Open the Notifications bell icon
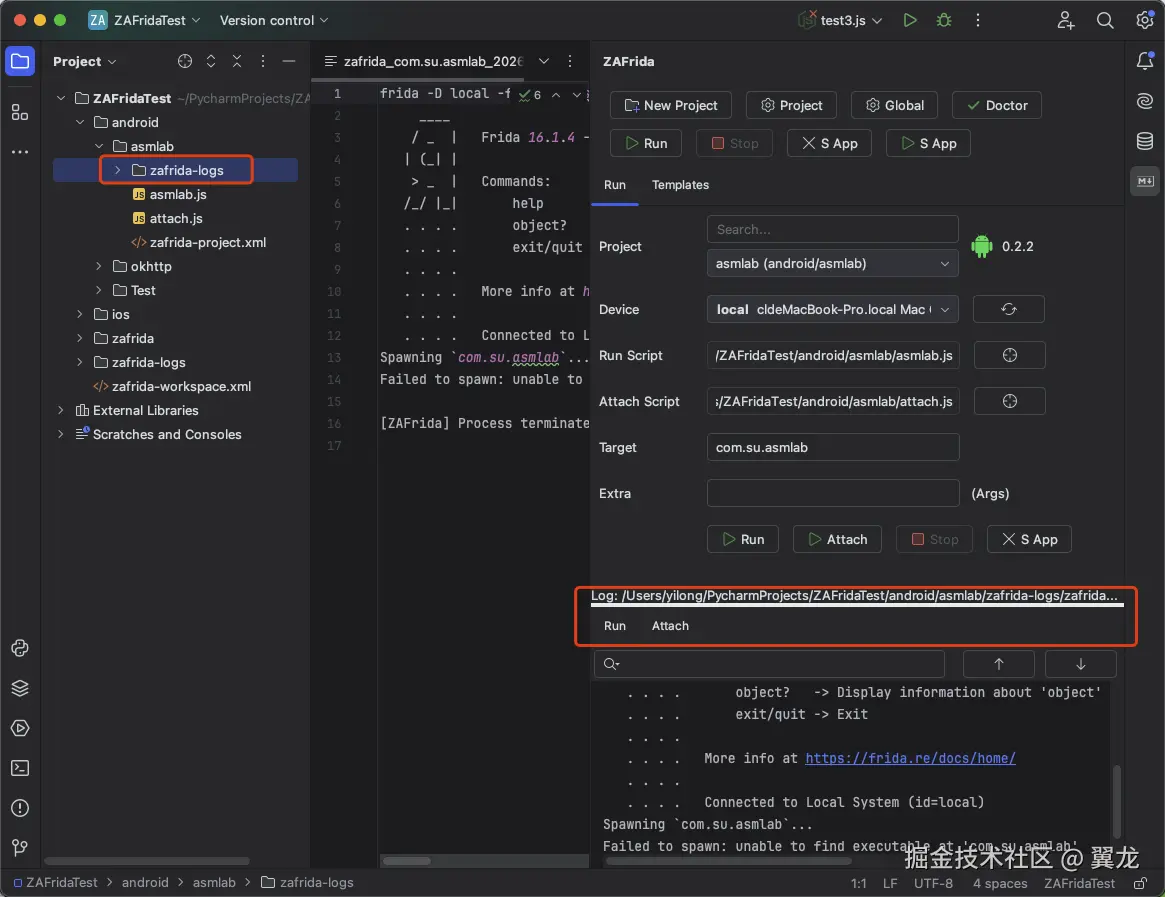The image size is (1165, 897). point(1145,62)
